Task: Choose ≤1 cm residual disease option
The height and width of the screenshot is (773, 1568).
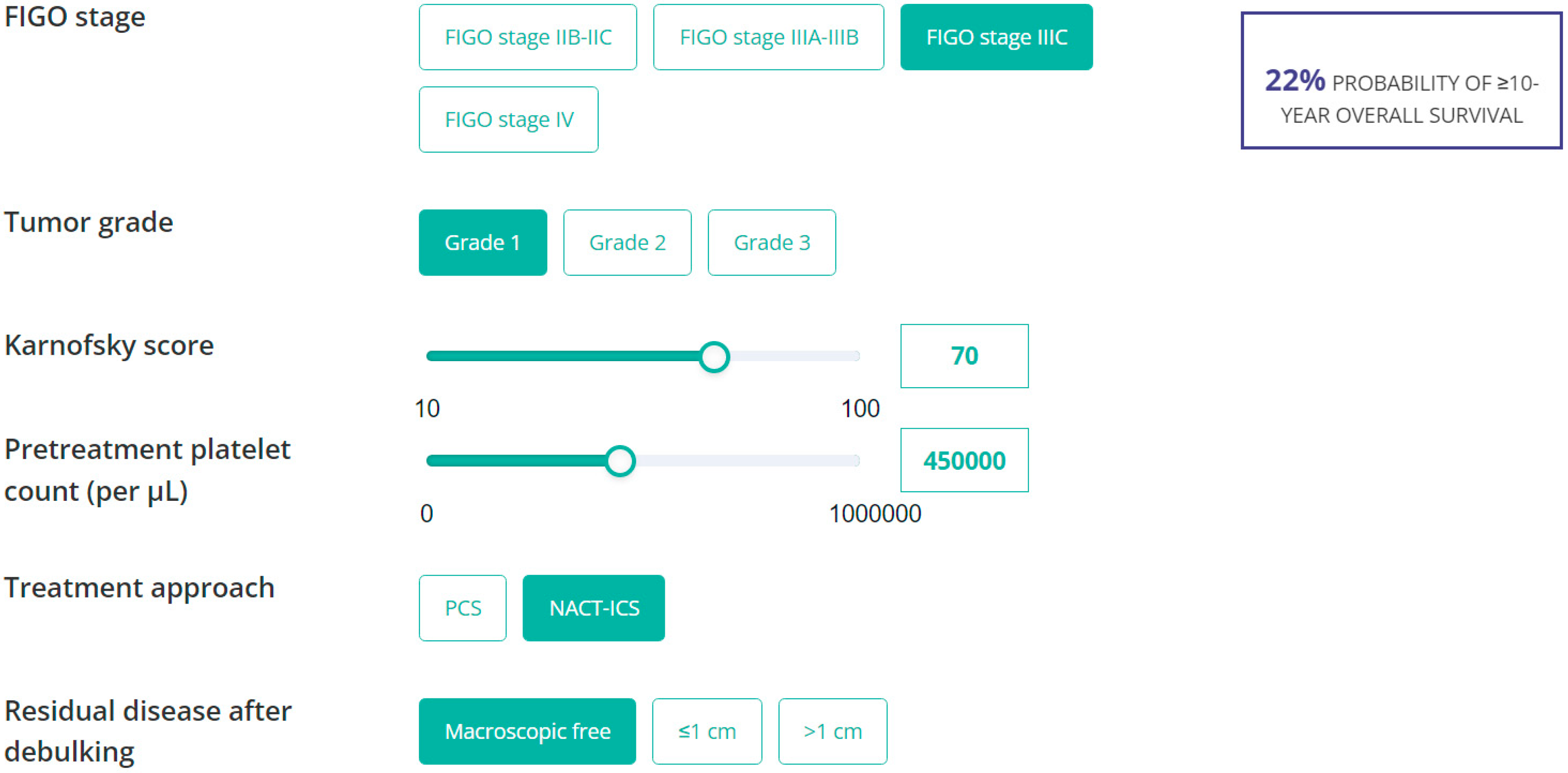Action: [707, 731]
